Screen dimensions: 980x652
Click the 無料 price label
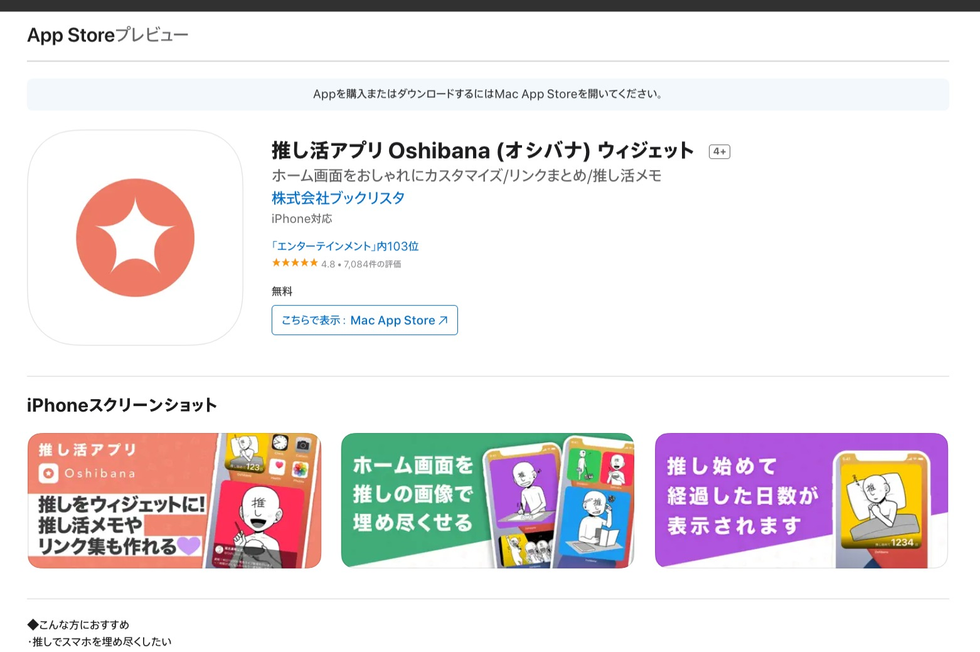click(282, 291)
